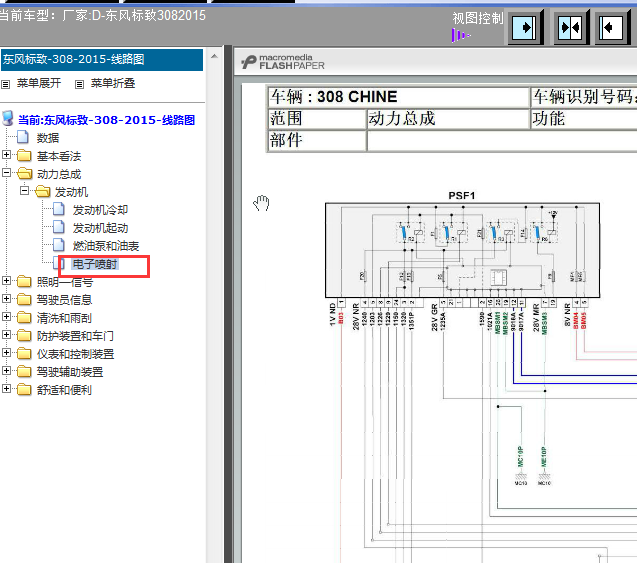
Task: Click the open 发动机 folder icon
Action: tap(42, 191)
